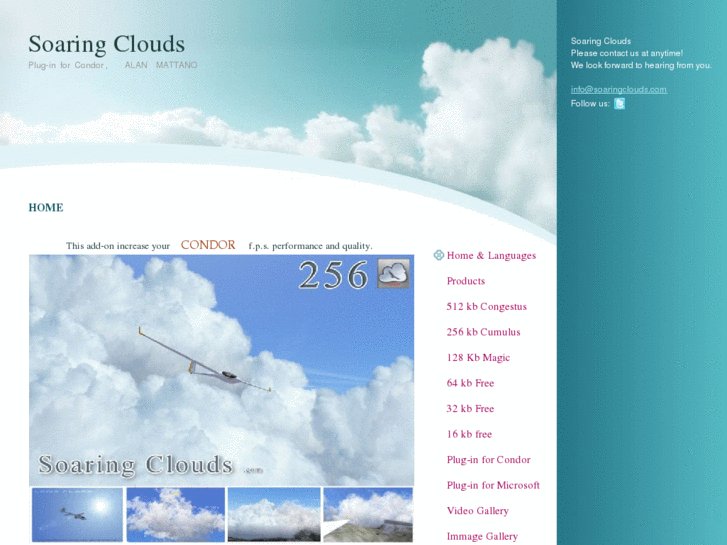Click the cloud logo badge beside 256
727x545 pixels.
pos(393,273)
